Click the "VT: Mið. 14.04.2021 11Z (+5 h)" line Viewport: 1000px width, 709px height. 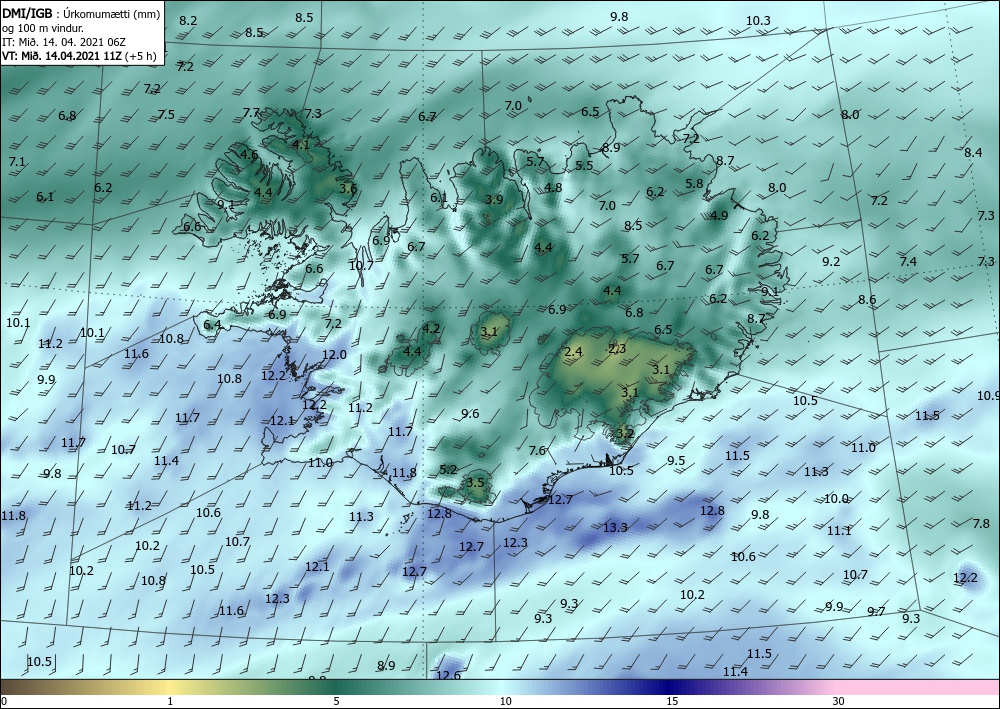click(x=79, y=55)
